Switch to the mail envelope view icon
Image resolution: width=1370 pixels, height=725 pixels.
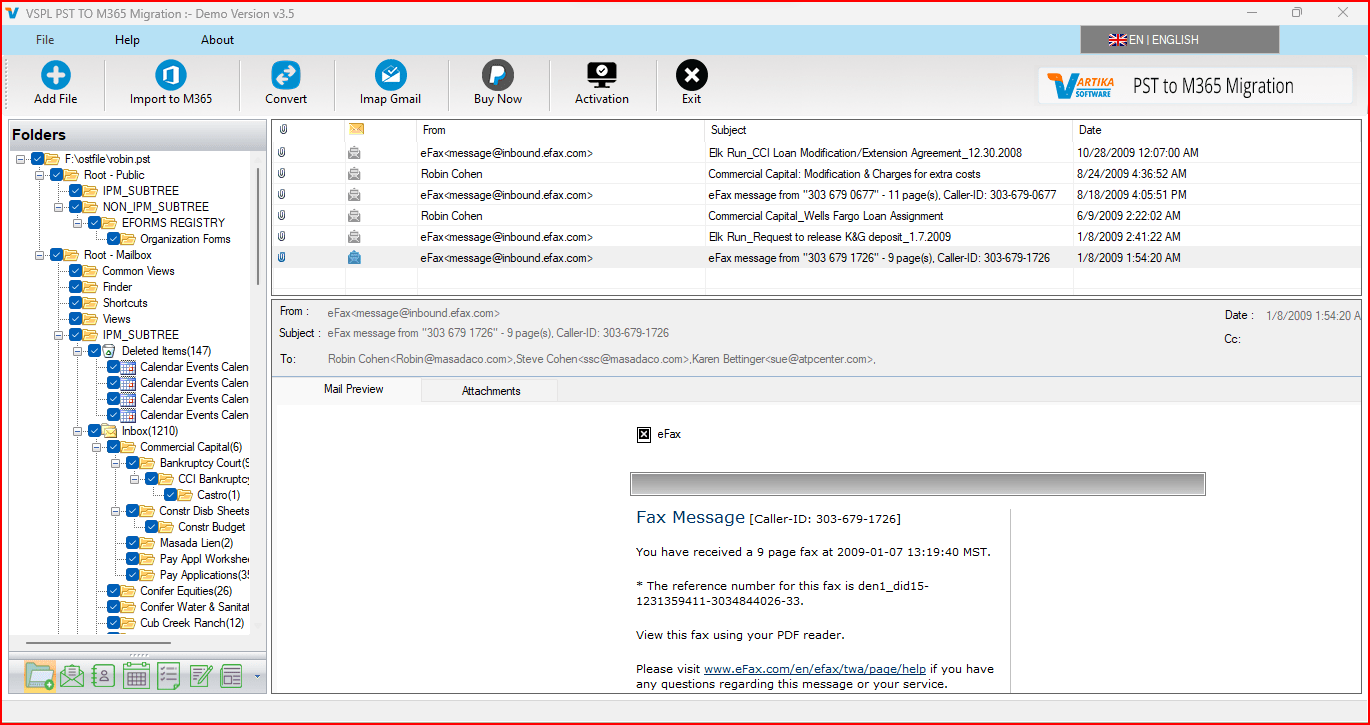72,676
